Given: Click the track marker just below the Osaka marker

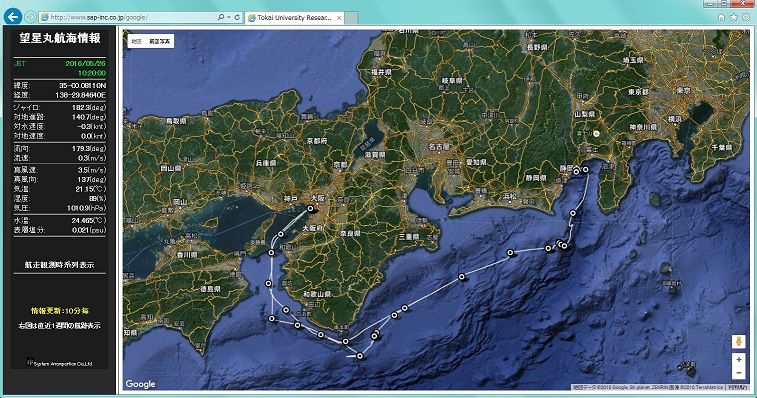Looking at the screenshot, I should 281,234.
